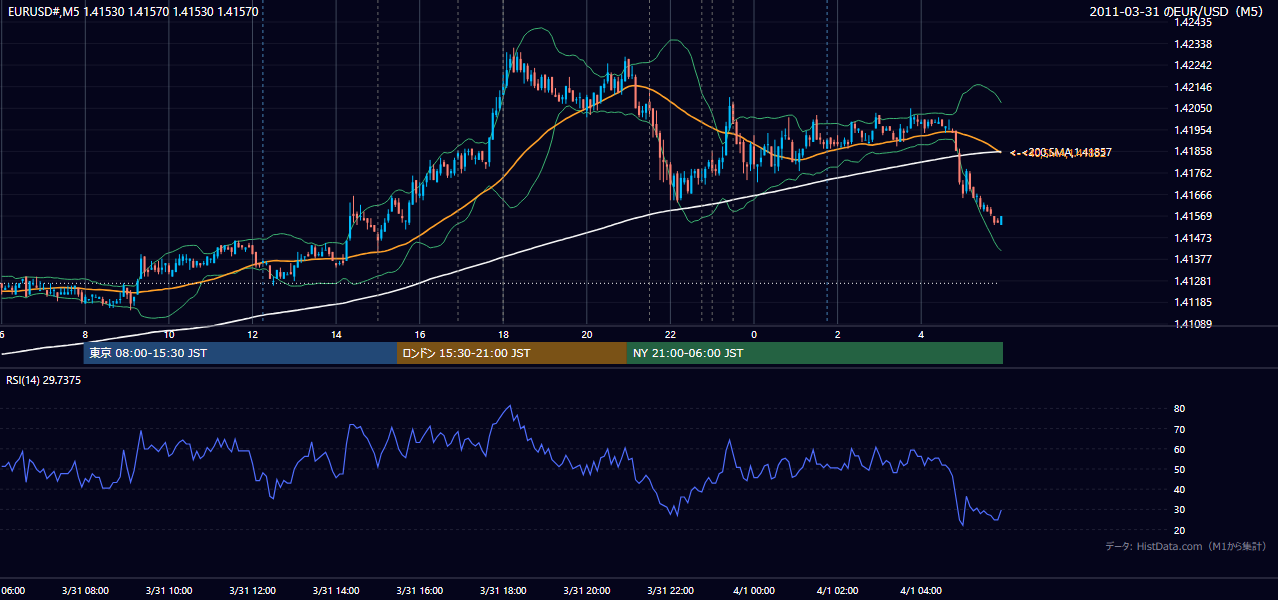Viewport: 1278px width, 600px height.
Task: Click price axis label 1.42242
Action: point(1194,65)
